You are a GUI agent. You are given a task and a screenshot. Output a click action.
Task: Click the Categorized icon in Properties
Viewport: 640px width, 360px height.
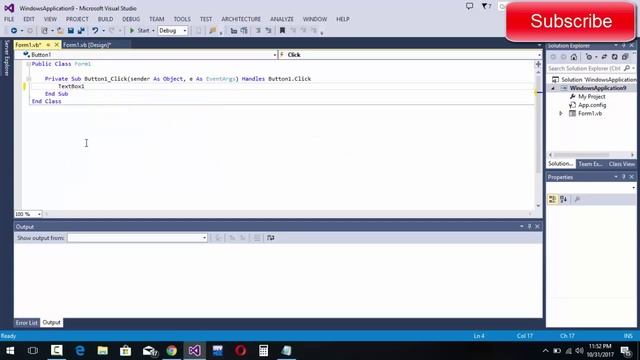pos(552,199)
